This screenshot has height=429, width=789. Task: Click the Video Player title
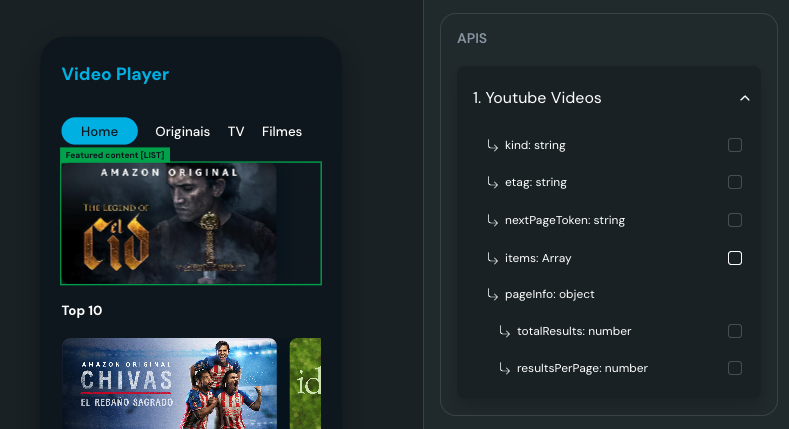click(115, 74)
